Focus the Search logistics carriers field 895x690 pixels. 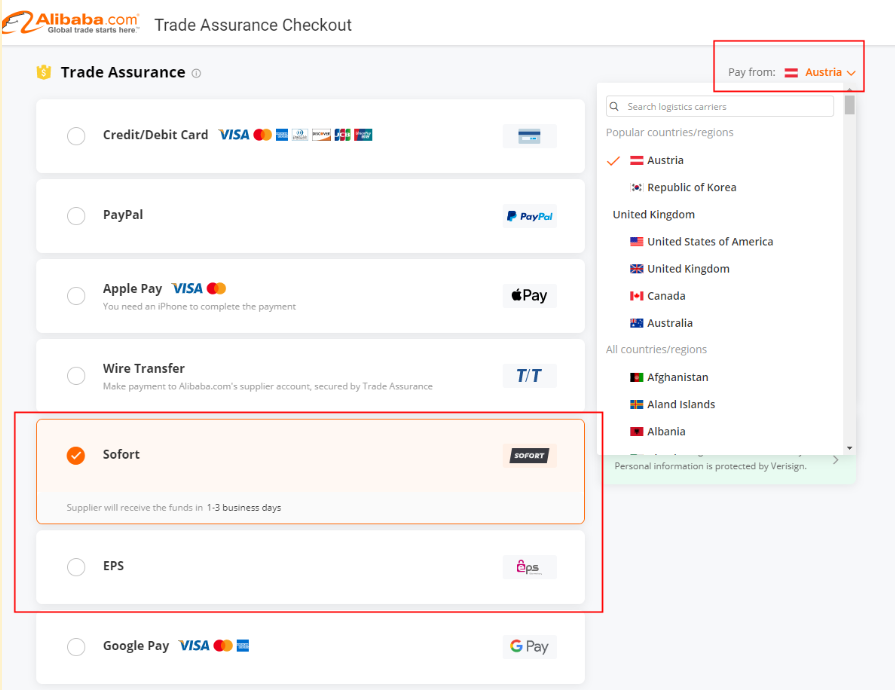pos(720,106)
